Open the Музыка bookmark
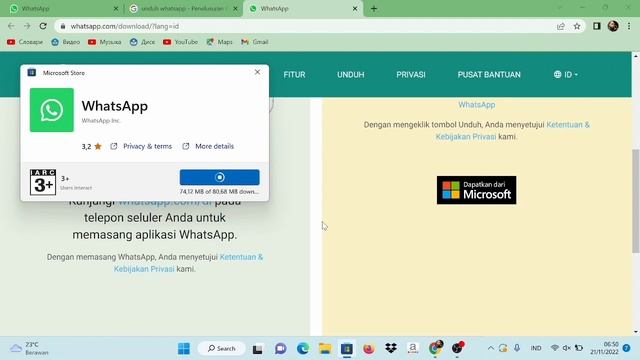Image resolution: width=640 pixels, height=360 pixels. click(105, 42)
